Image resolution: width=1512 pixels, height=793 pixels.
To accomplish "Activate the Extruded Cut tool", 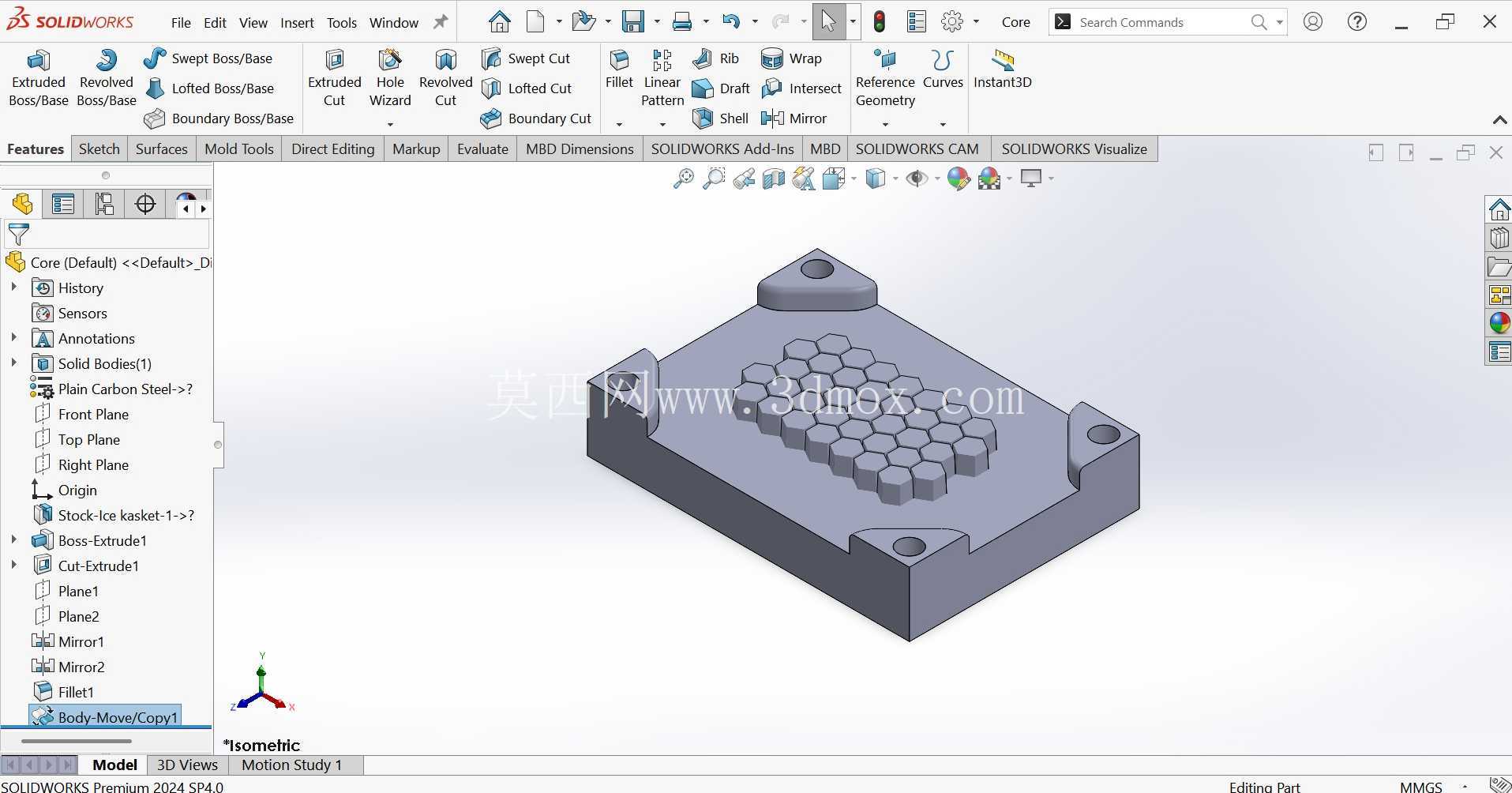I will point(334,78).
